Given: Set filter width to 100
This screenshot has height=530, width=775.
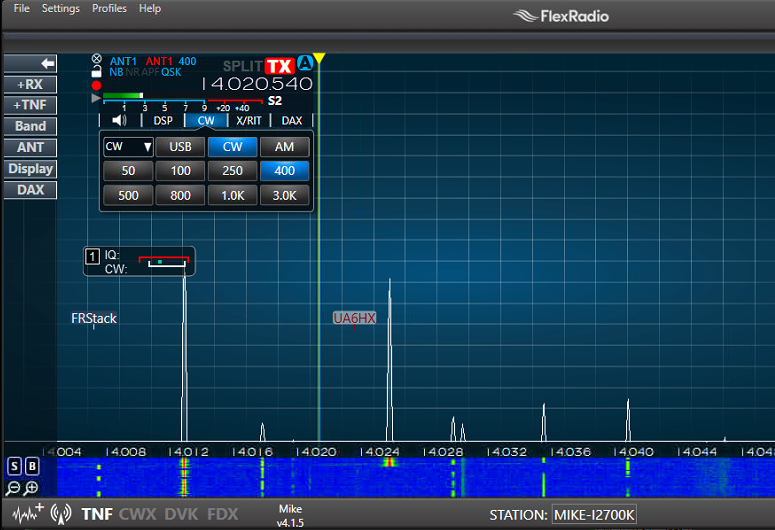Looking at the screenshot, I should tap(180, 171).
